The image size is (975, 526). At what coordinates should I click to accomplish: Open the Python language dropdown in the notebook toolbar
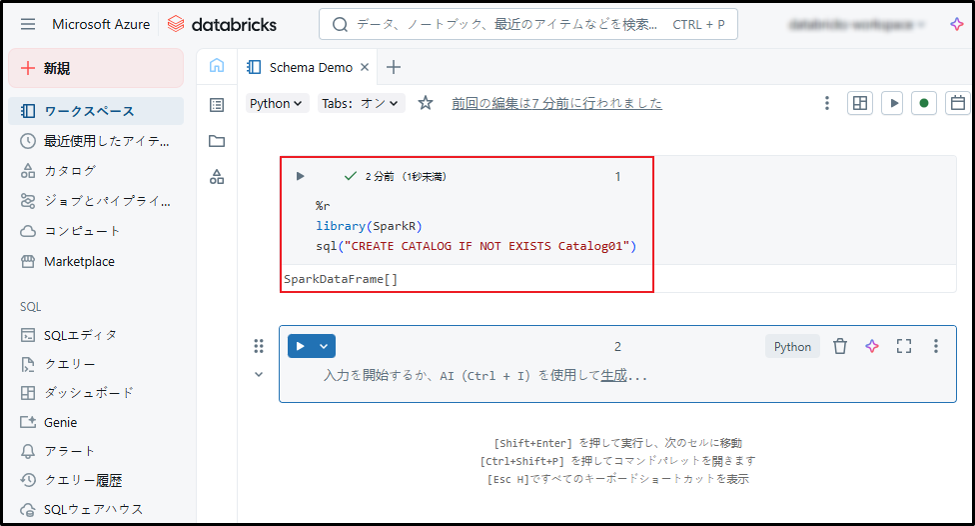tap(277, 103)
